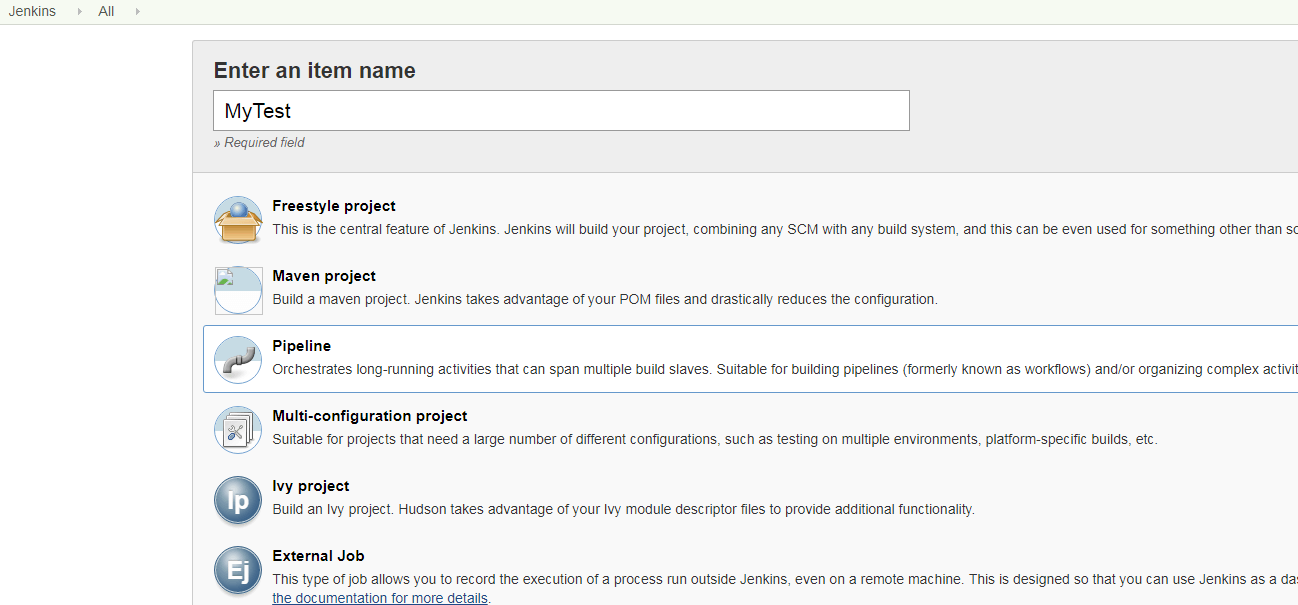1298x605 pixels.
Task: Click the Maven project broken icon
Action: coord(238,290)
